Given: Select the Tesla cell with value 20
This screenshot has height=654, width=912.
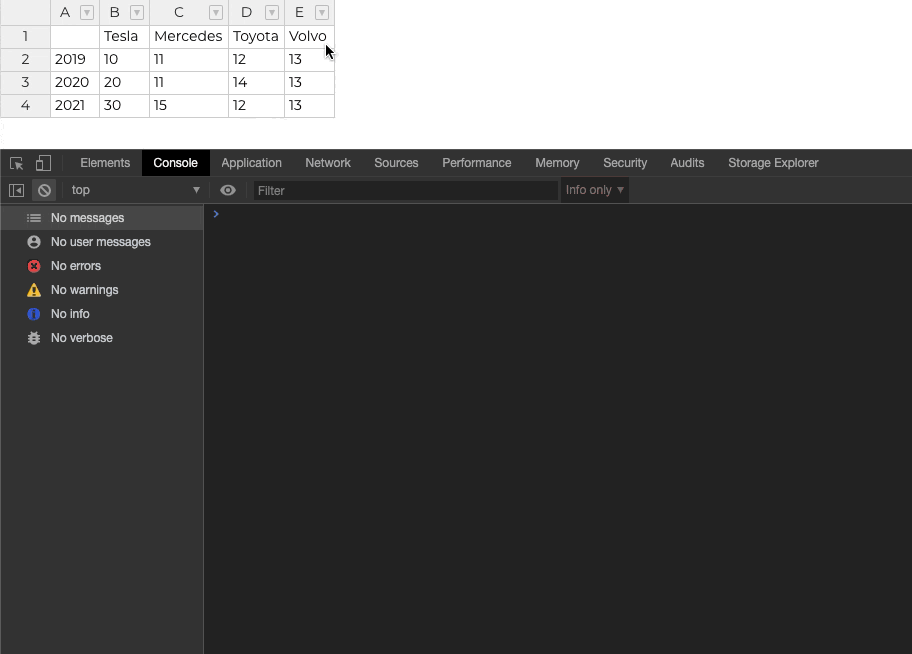Looking at the screenshot, I should 124,83.
